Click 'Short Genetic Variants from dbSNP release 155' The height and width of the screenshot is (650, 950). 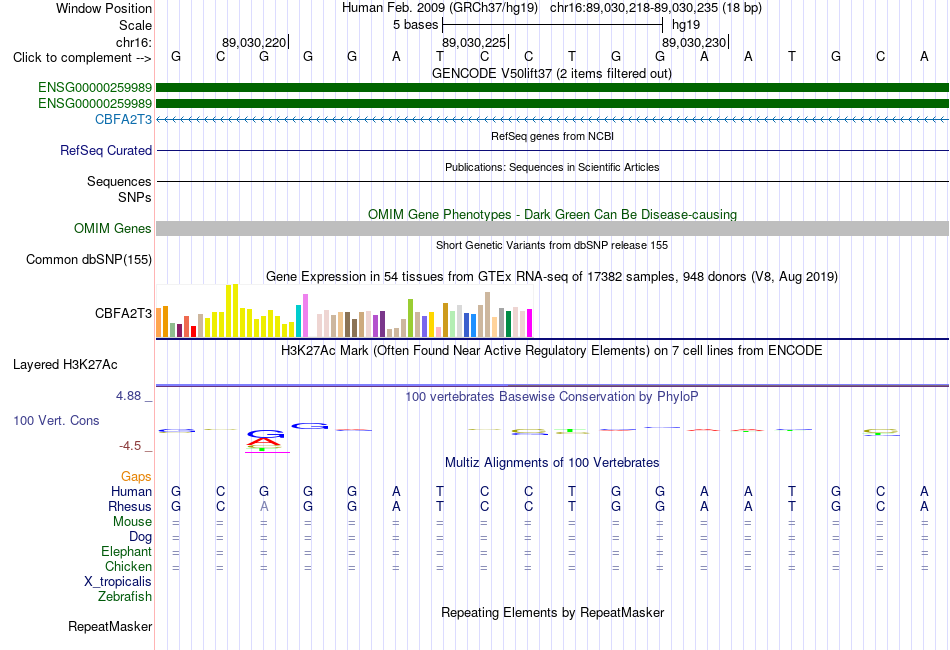point(552,245)
